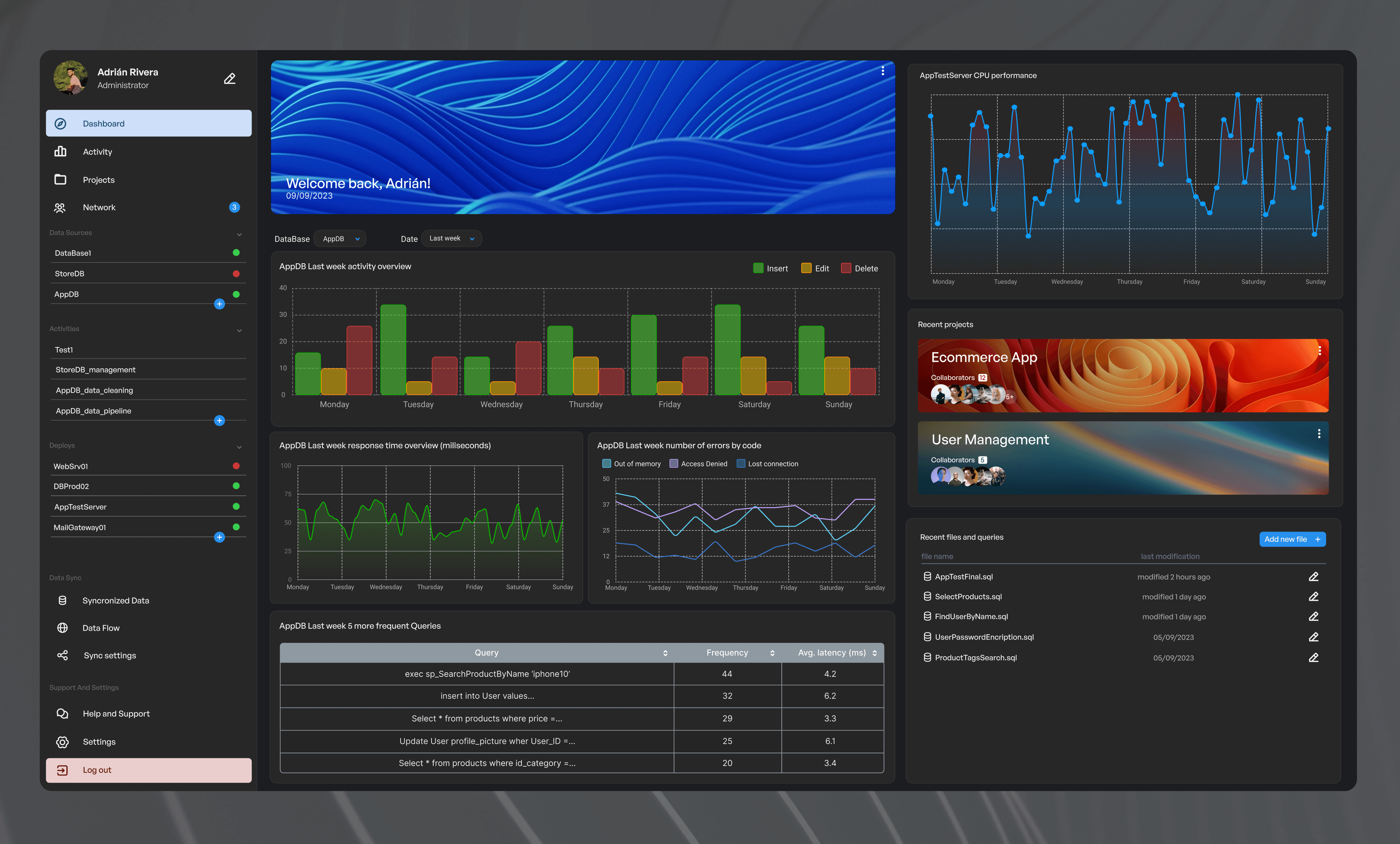Image resolution: width=1400 pixels, height=844 pixels.
Task: Click the profile edit pencil icon
Action: click(x=230, y=78)
